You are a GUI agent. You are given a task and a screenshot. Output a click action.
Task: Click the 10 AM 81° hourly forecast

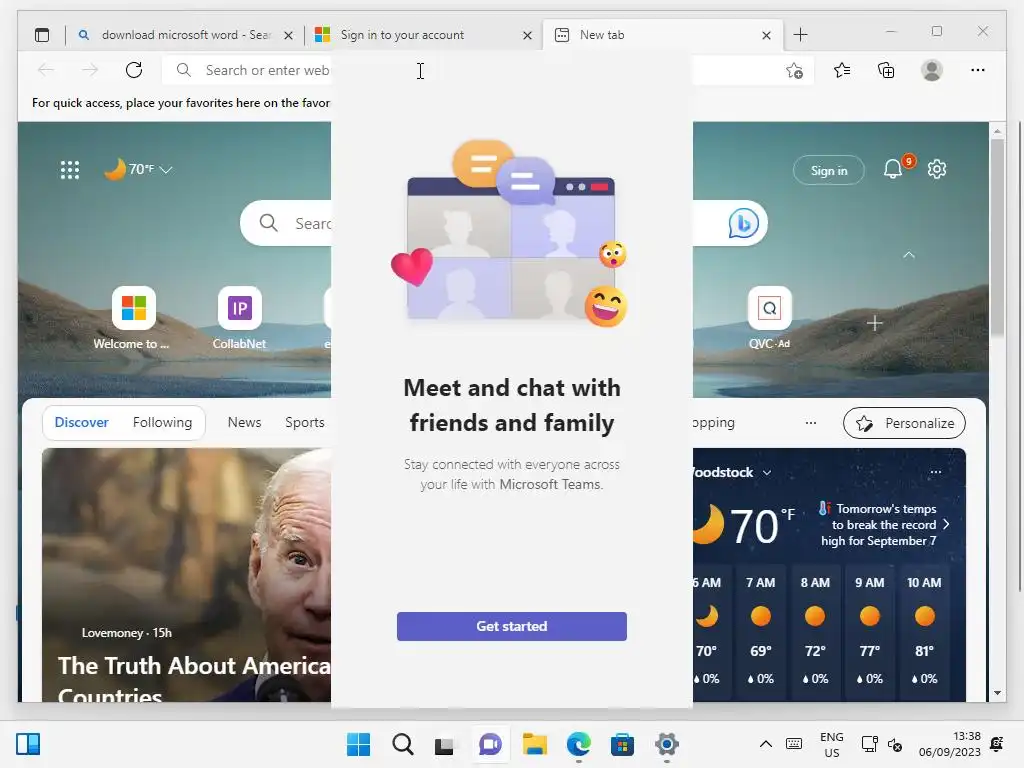click(x=924, y=630)
